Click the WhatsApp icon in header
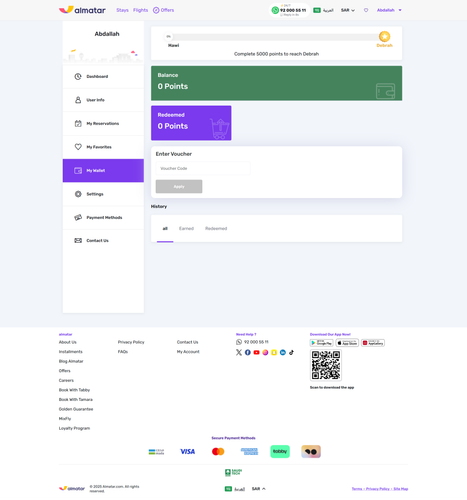The height and width of the screenshot is (500, 467). 275,10
